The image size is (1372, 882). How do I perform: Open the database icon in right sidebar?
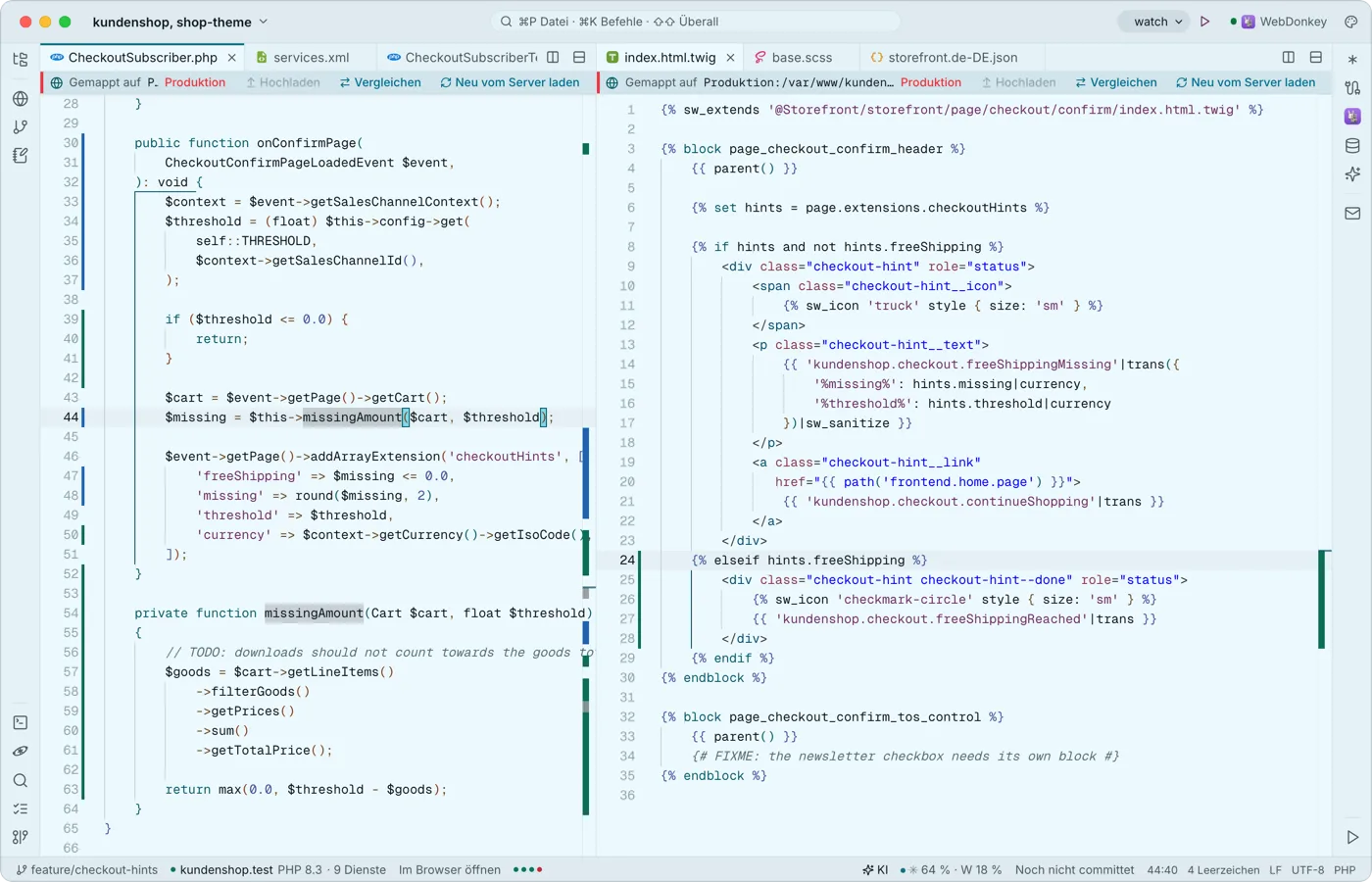pyautogui.click(x=1352, y=146)
